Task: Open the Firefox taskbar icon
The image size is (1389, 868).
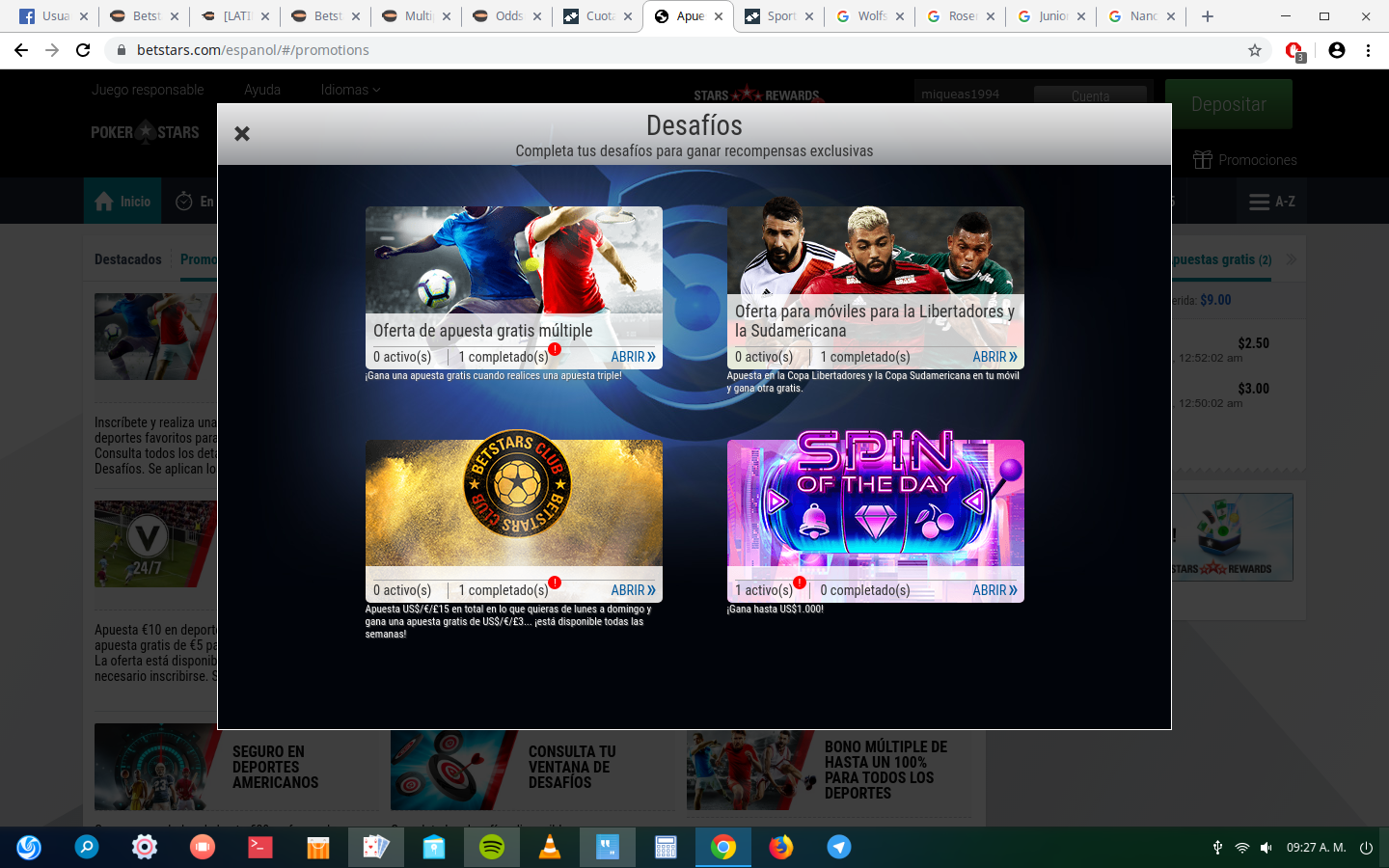Action: [781, 847]
